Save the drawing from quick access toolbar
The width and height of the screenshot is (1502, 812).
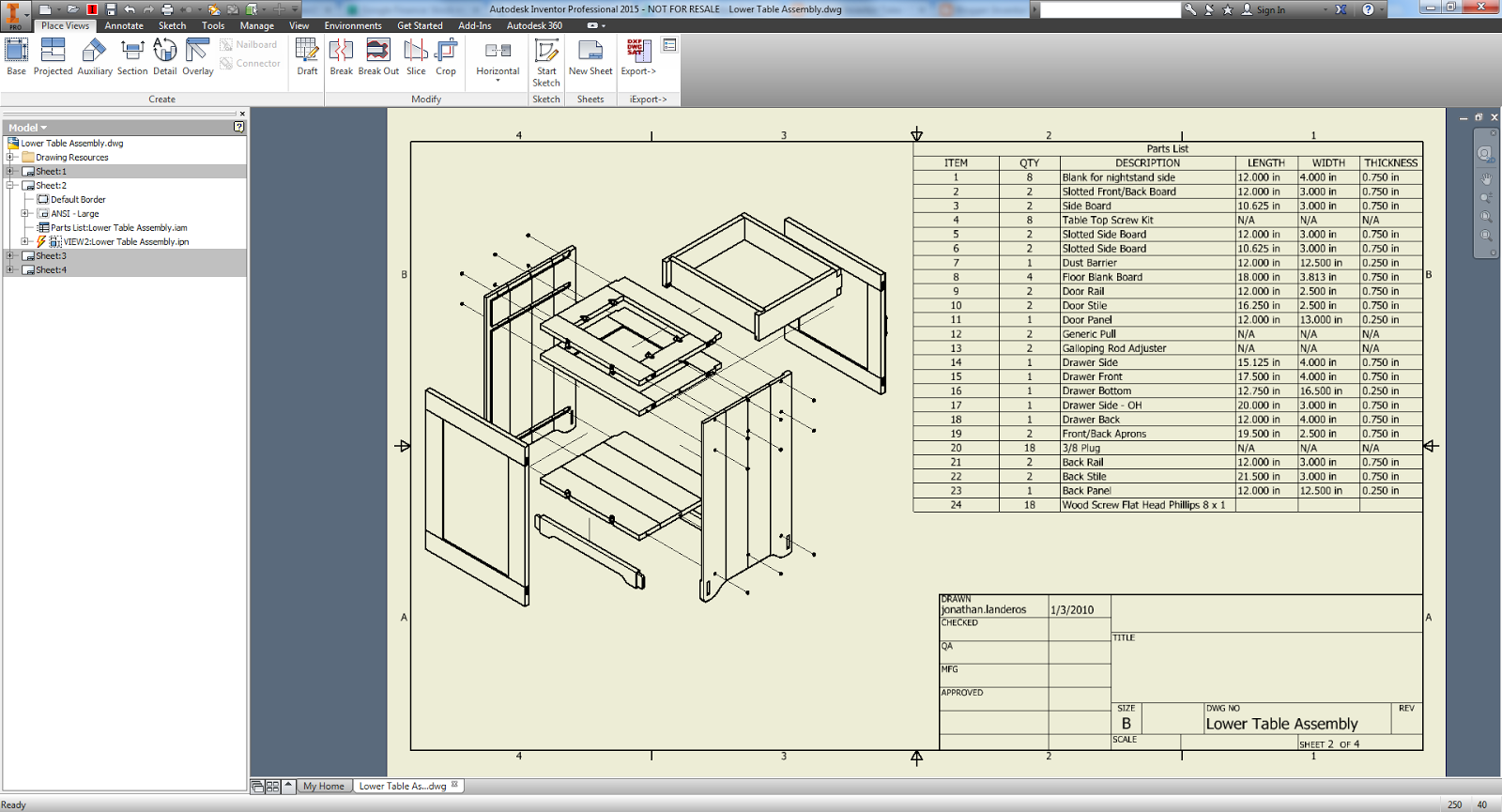(111, 9)
